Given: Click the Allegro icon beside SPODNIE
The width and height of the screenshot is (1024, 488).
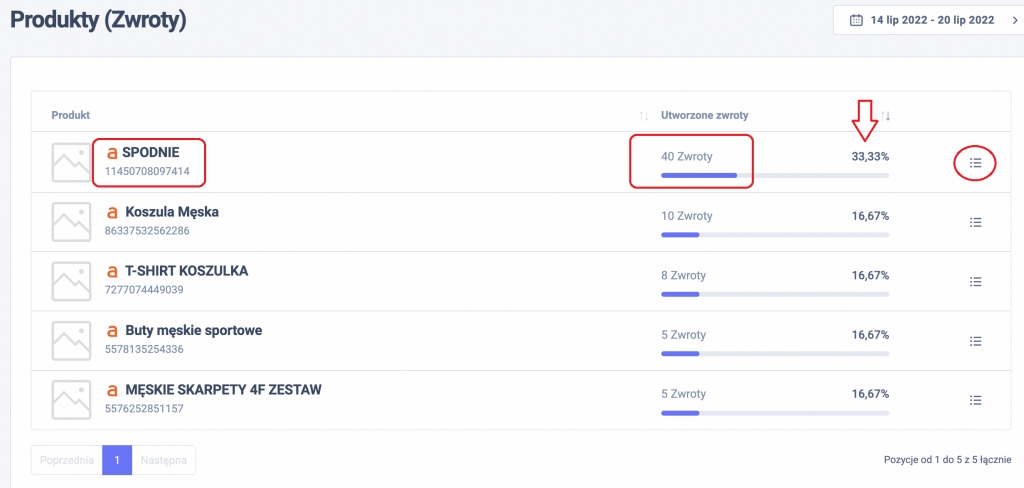Looking at the screenshot, I should [112, 153].
